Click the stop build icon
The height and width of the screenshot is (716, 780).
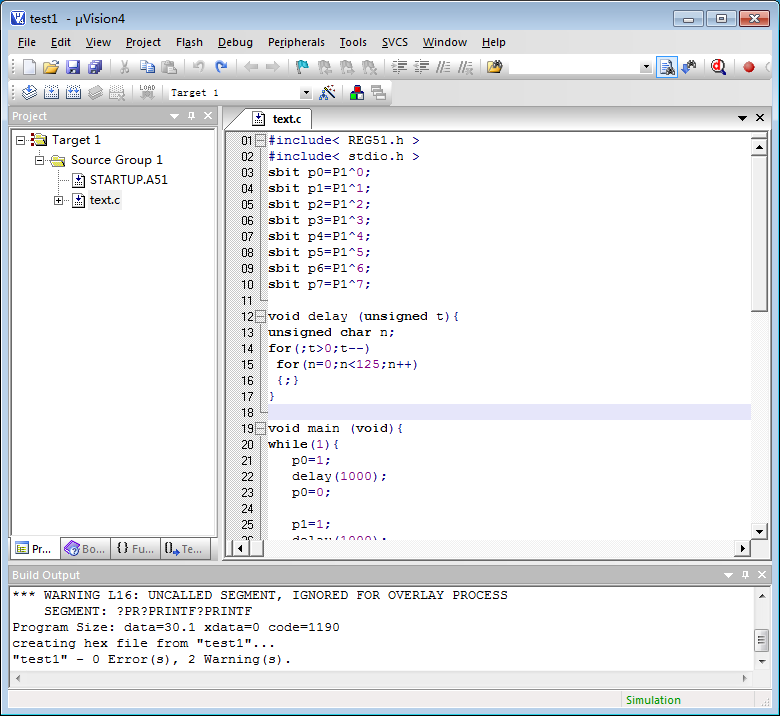click(x=117, y=93)
